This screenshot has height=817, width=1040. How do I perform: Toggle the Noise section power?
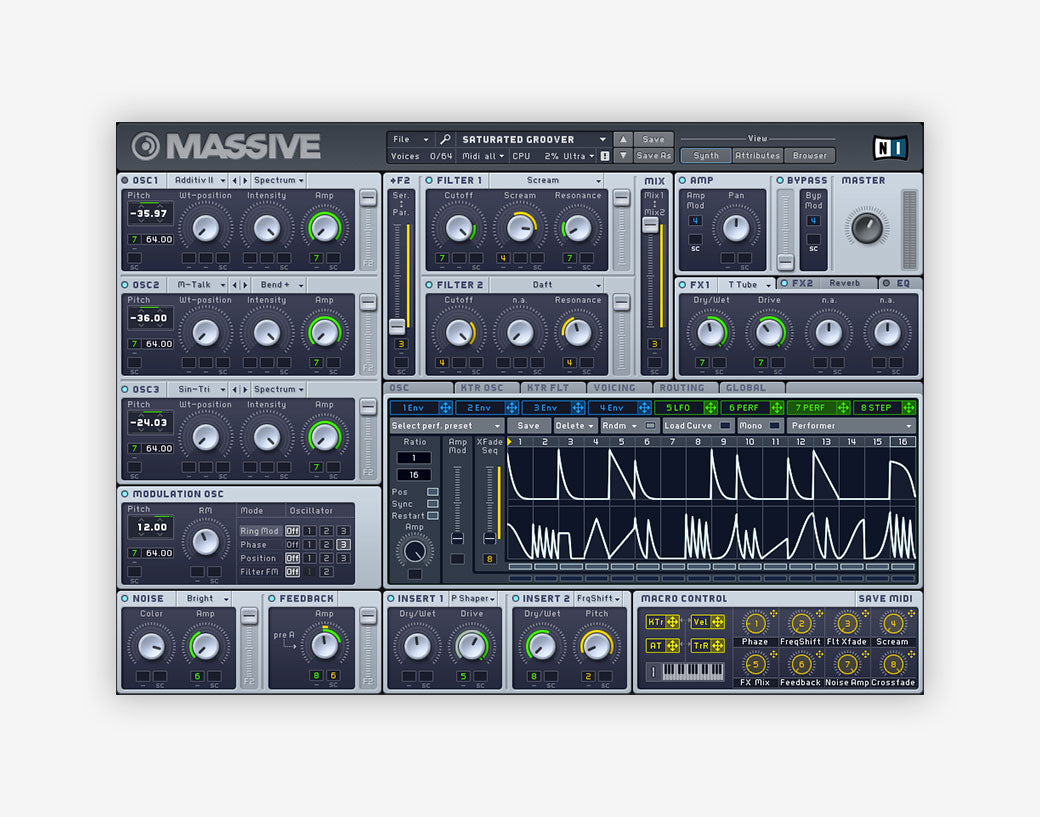[x=125, y=598]
